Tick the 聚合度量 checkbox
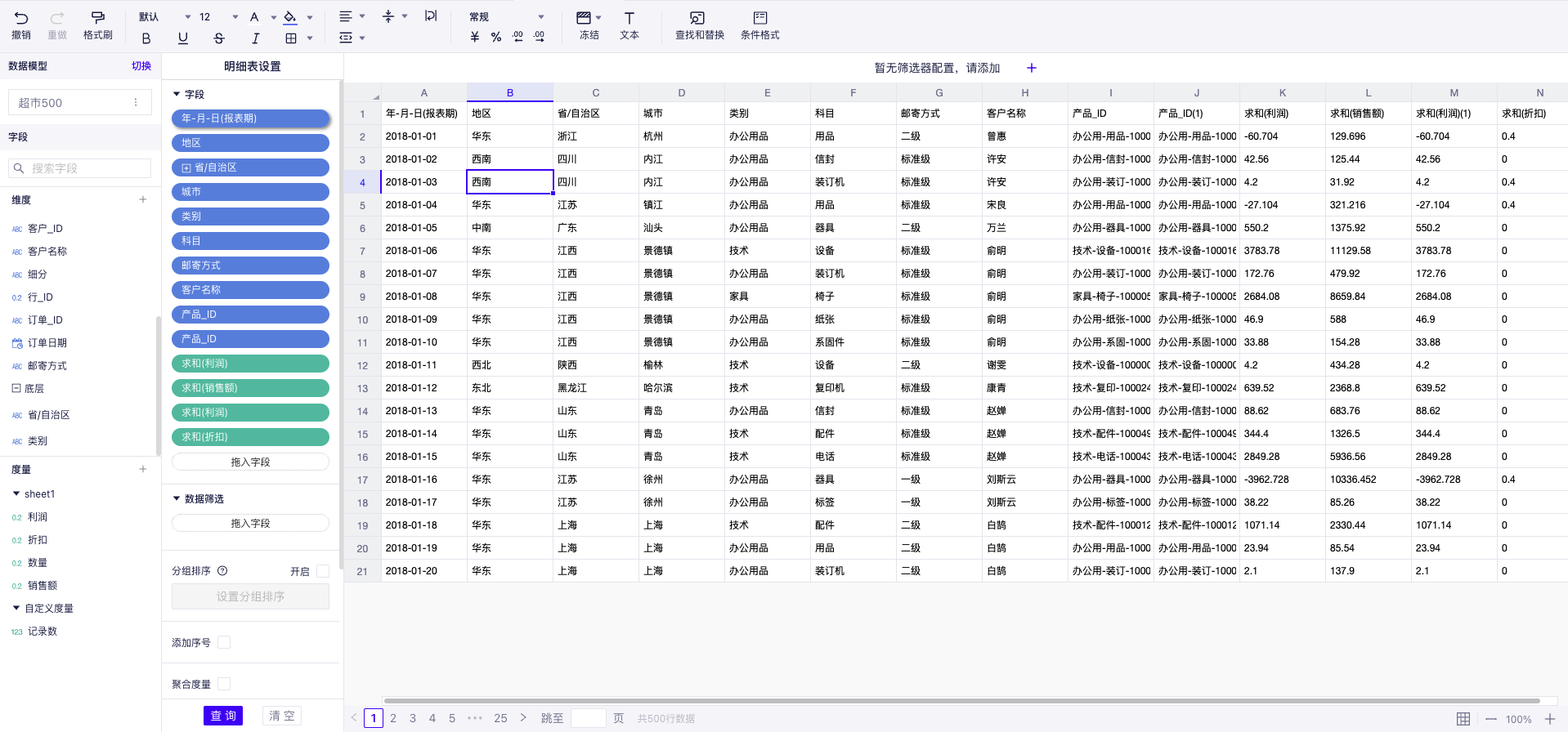 tap(224, 684)
